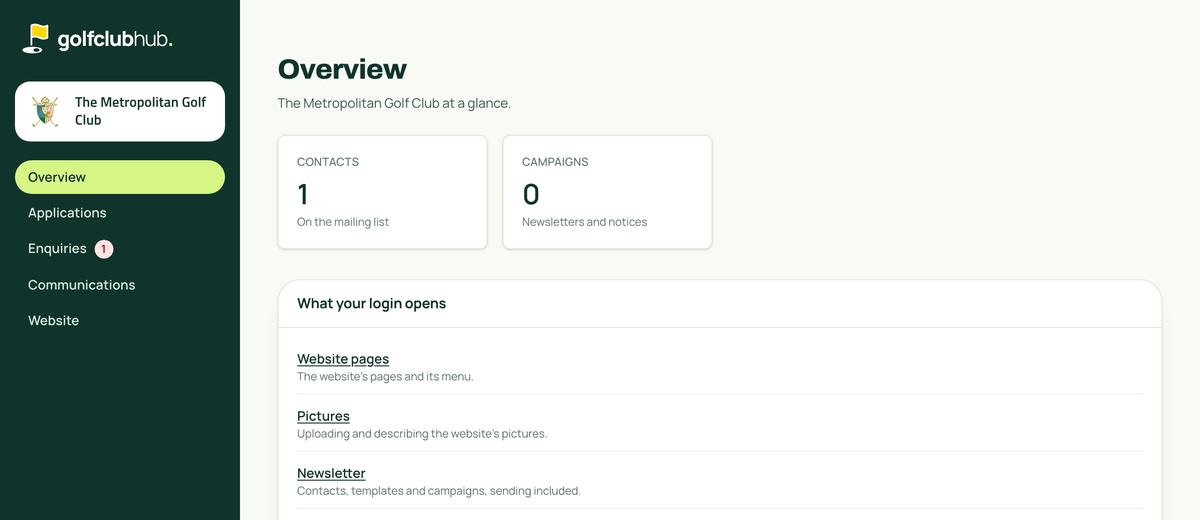Screen dimensions: 1200x520
Task: Open the Newsletter link
Action: [x=331, y=473]
